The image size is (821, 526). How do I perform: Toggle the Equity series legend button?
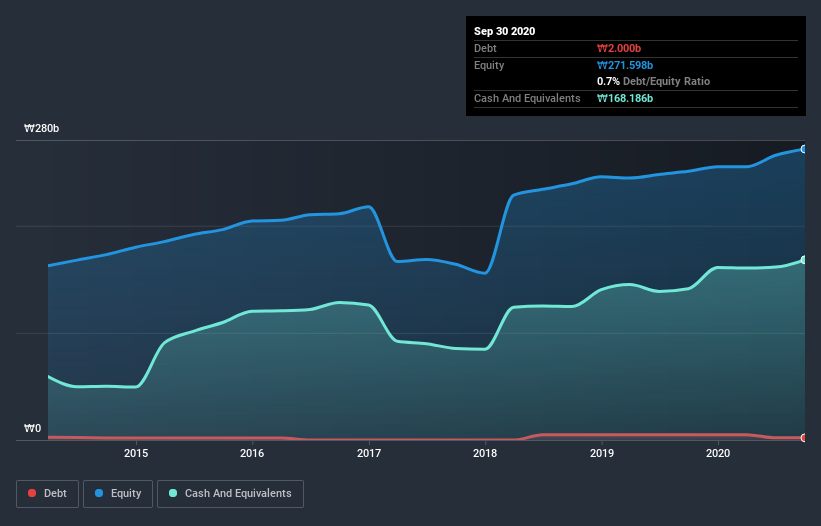118,494
